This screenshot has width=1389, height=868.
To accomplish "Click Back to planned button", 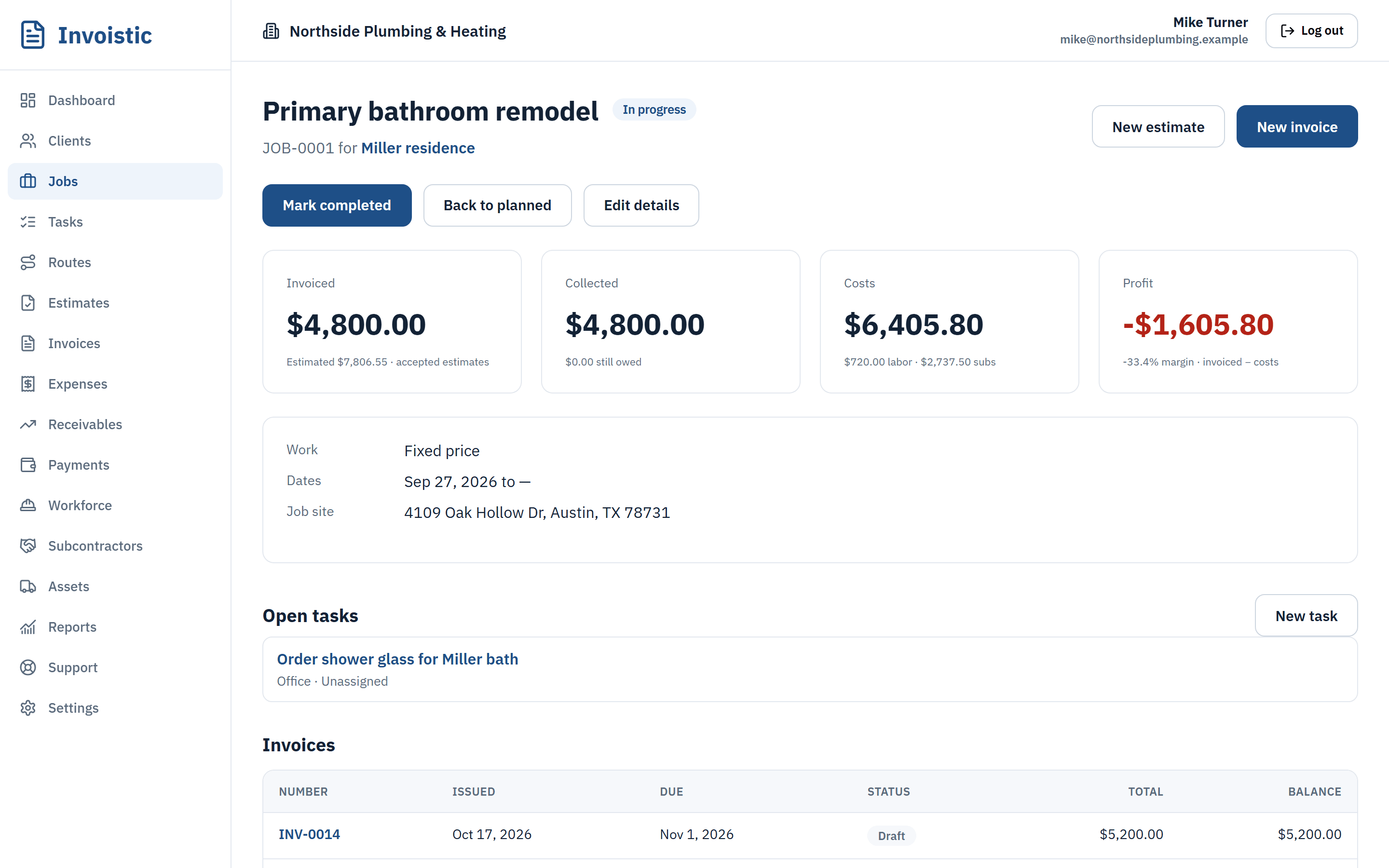I will pos(497,205).
